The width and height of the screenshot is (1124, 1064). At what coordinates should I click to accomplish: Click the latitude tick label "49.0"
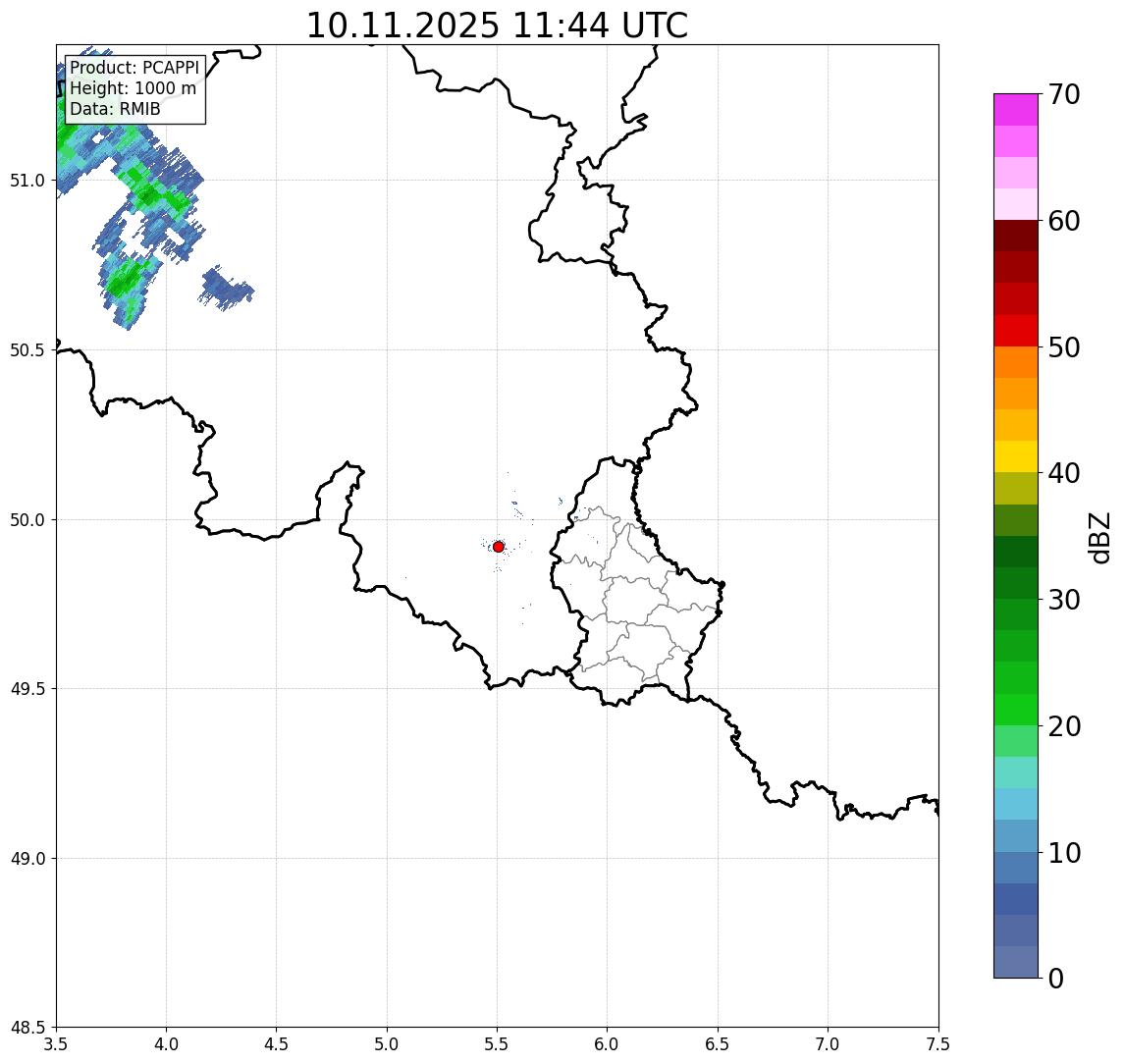[27, 858]
